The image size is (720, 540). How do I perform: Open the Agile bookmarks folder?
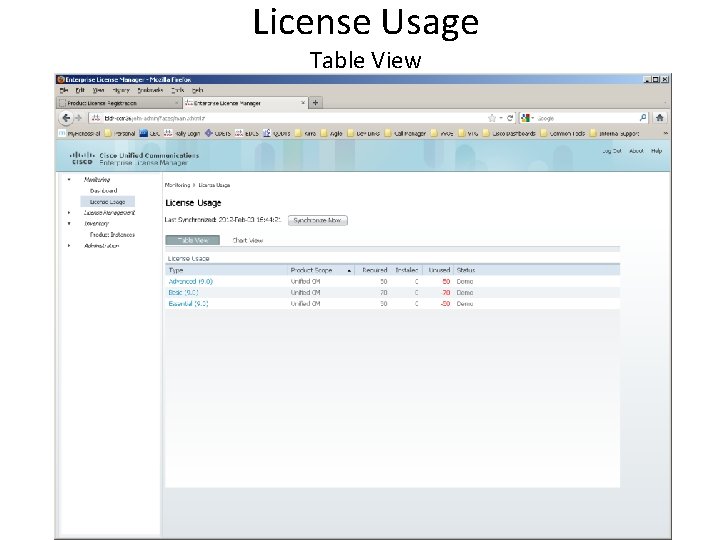tap(332, 133)
